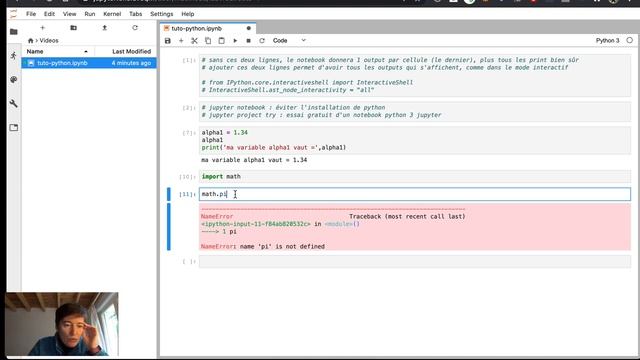Open the Running Terminals and Kernels sidebar
The image size is (640, 360).
click(14, 56)
